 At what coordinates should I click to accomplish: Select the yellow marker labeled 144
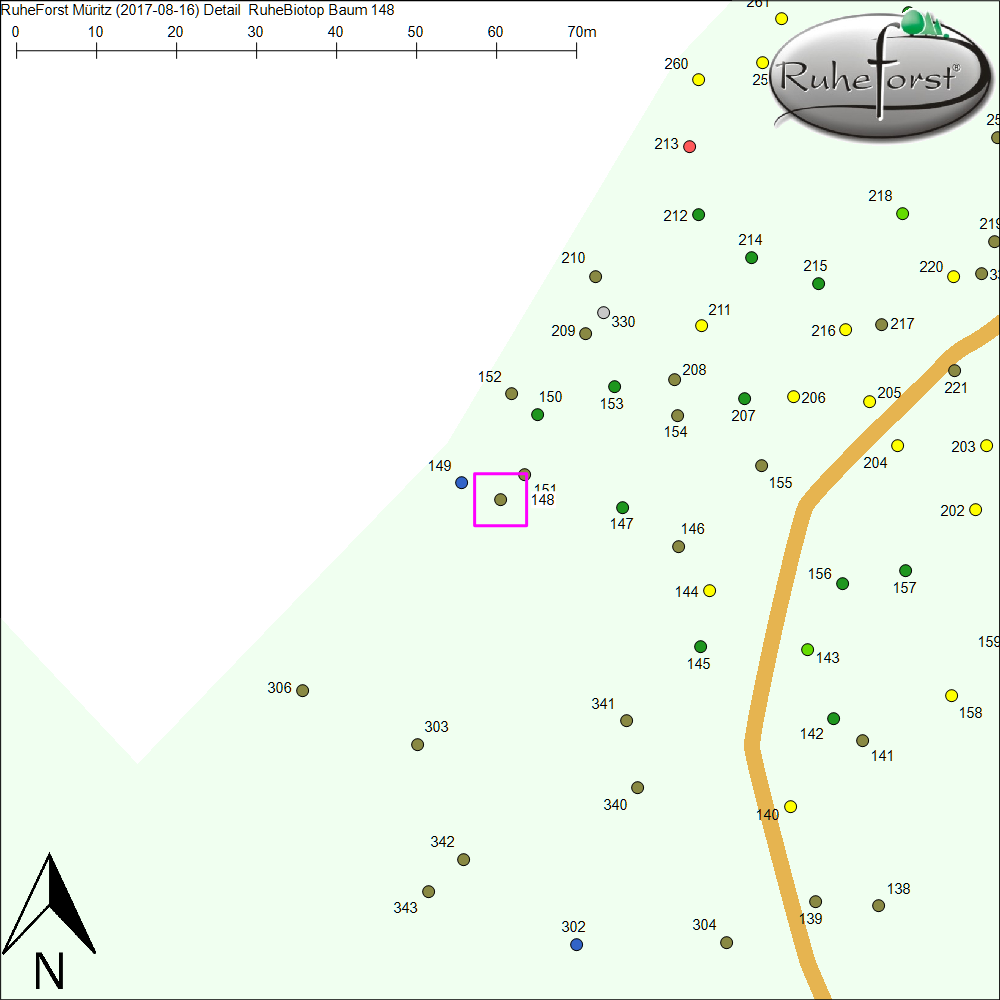tap(710, 590)
